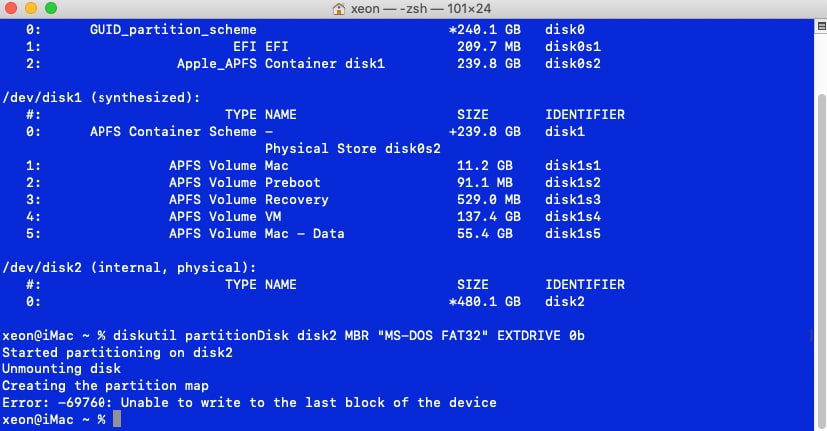Click the '137.4 GB' size of VM volume
Viewport: 827px width, 431px height.
coord(488,216)
